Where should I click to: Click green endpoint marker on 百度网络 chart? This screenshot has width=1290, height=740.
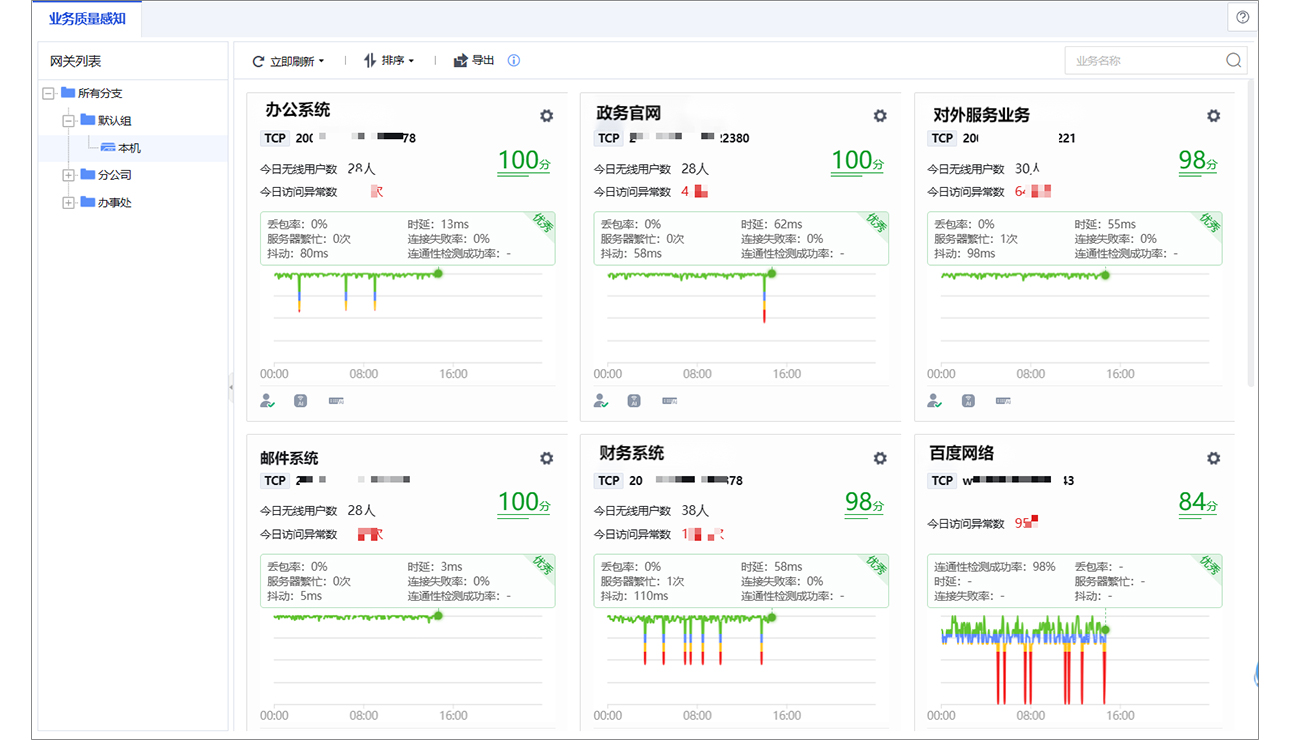pos(1105,629)
